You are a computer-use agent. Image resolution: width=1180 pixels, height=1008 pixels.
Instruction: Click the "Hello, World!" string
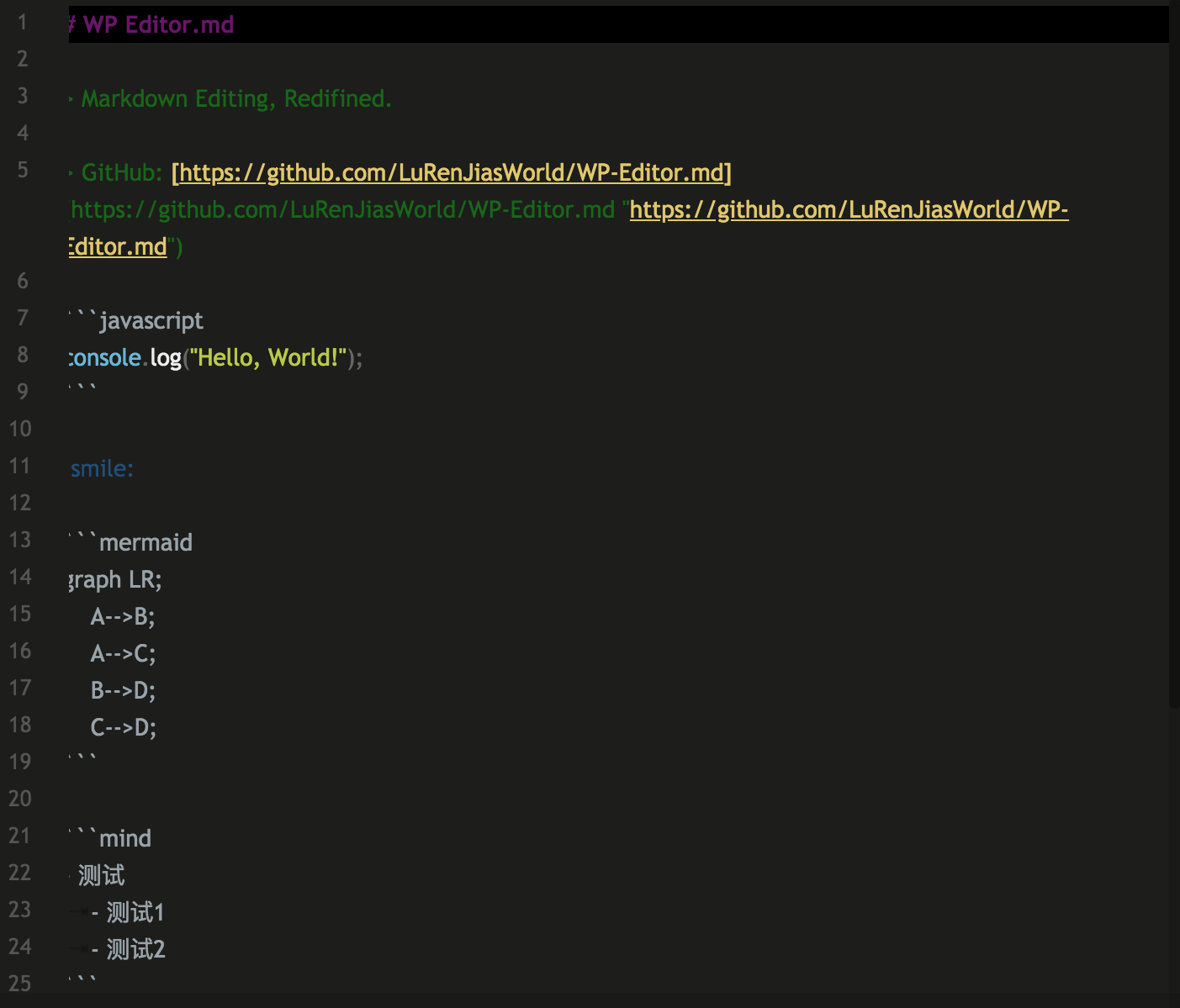267,357
